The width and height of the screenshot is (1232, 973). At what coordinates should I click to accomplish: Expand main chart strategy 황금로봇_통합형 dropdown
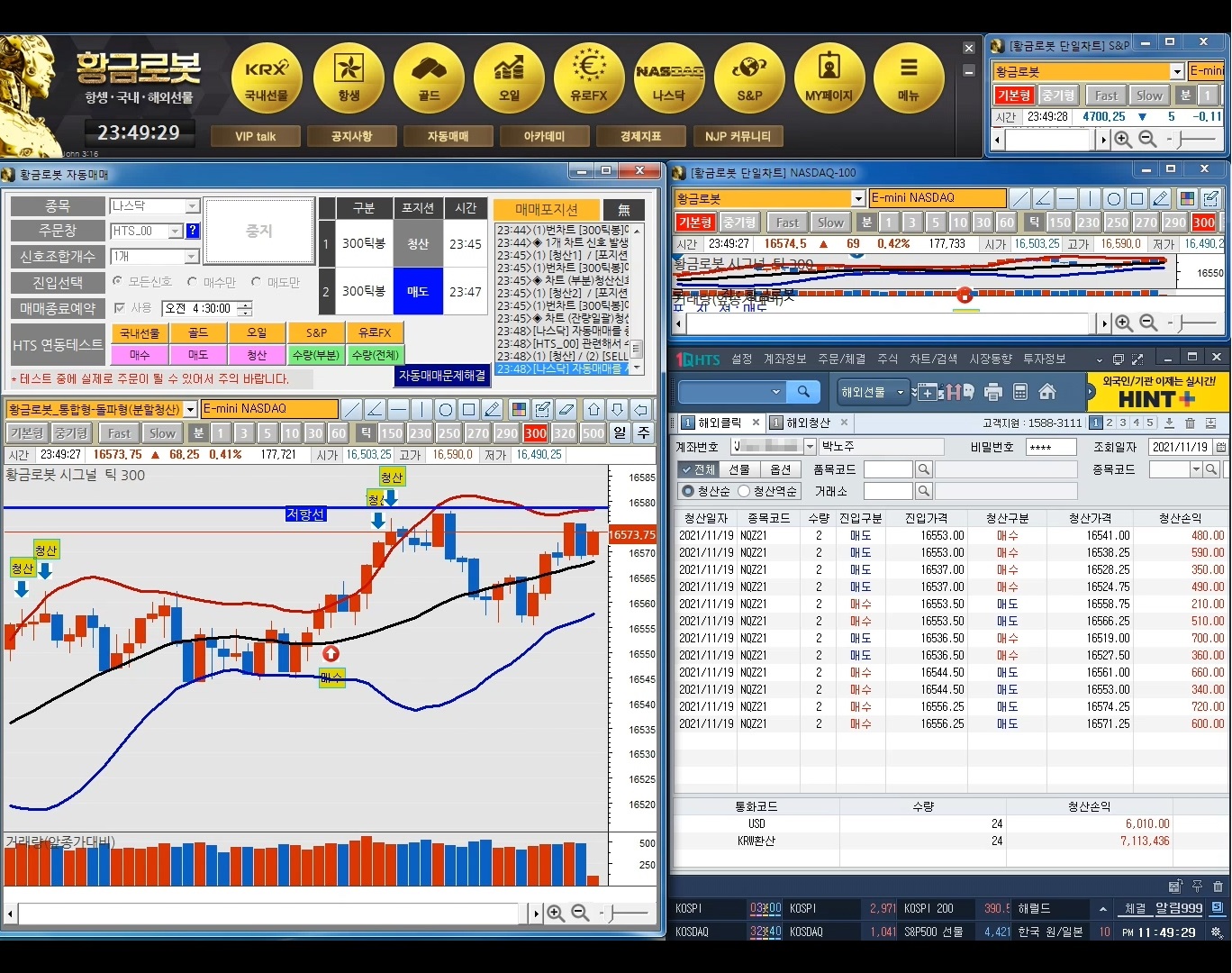pyautogui.click(x=190, y=410)
